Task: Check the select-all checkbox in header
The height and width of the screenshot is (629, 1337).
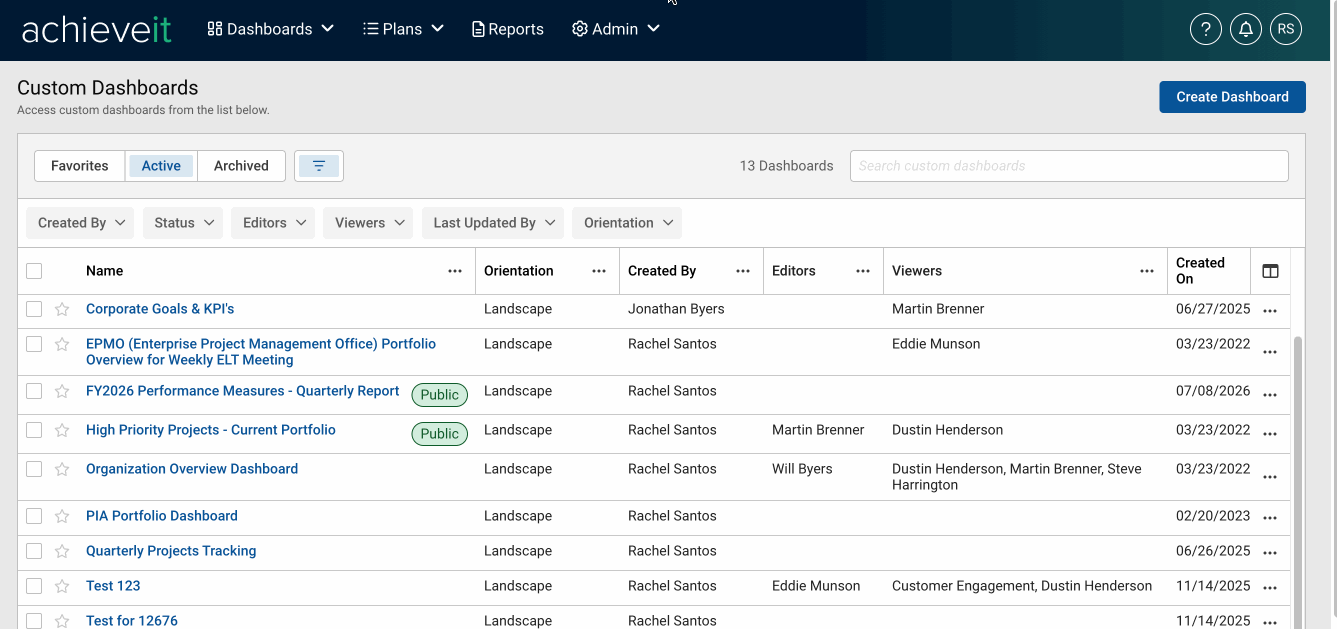Action: pyautogui.click(x=34, y=271)
